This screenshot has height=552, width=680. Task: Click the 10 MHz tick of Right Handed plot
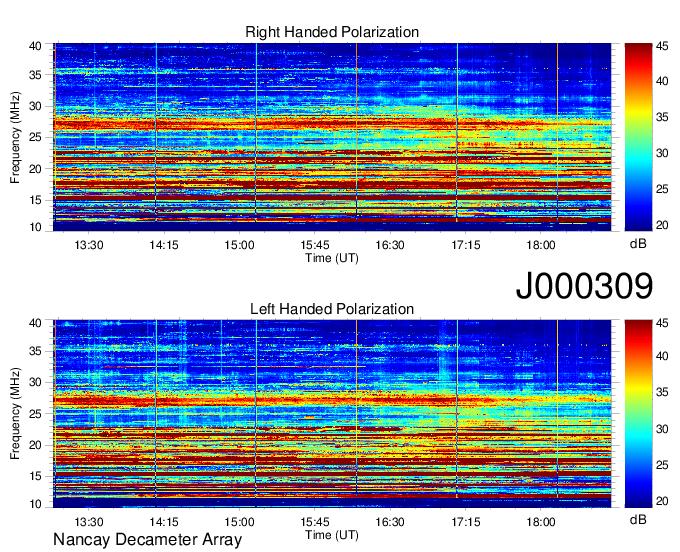click(35, 227)
